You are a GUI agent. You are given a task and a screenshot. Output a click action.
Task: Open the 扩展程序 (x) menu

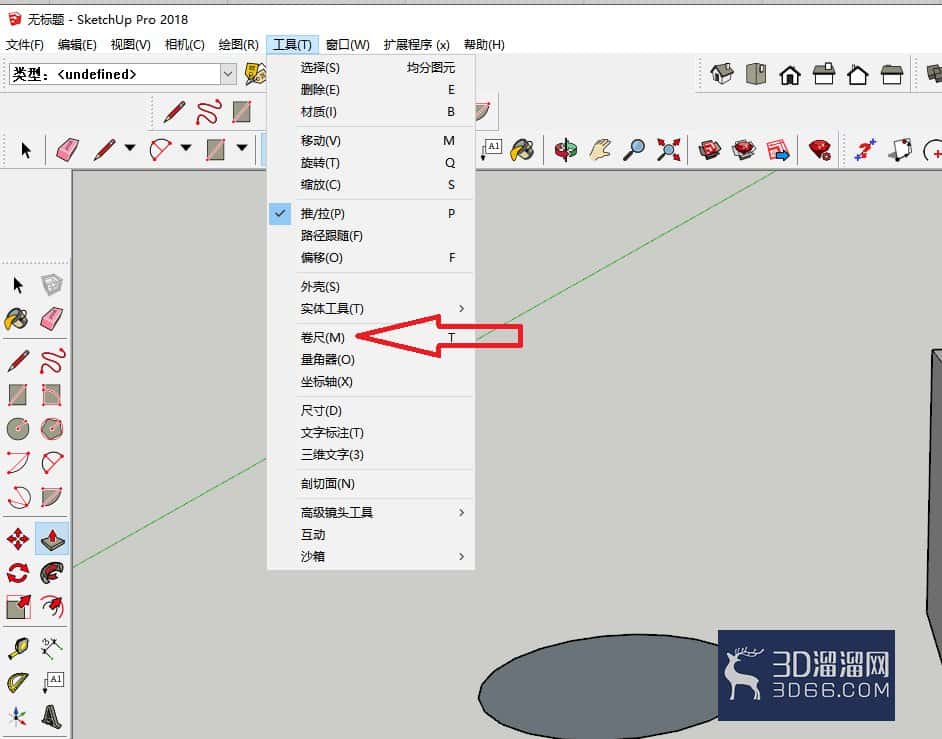pos(416,44)
